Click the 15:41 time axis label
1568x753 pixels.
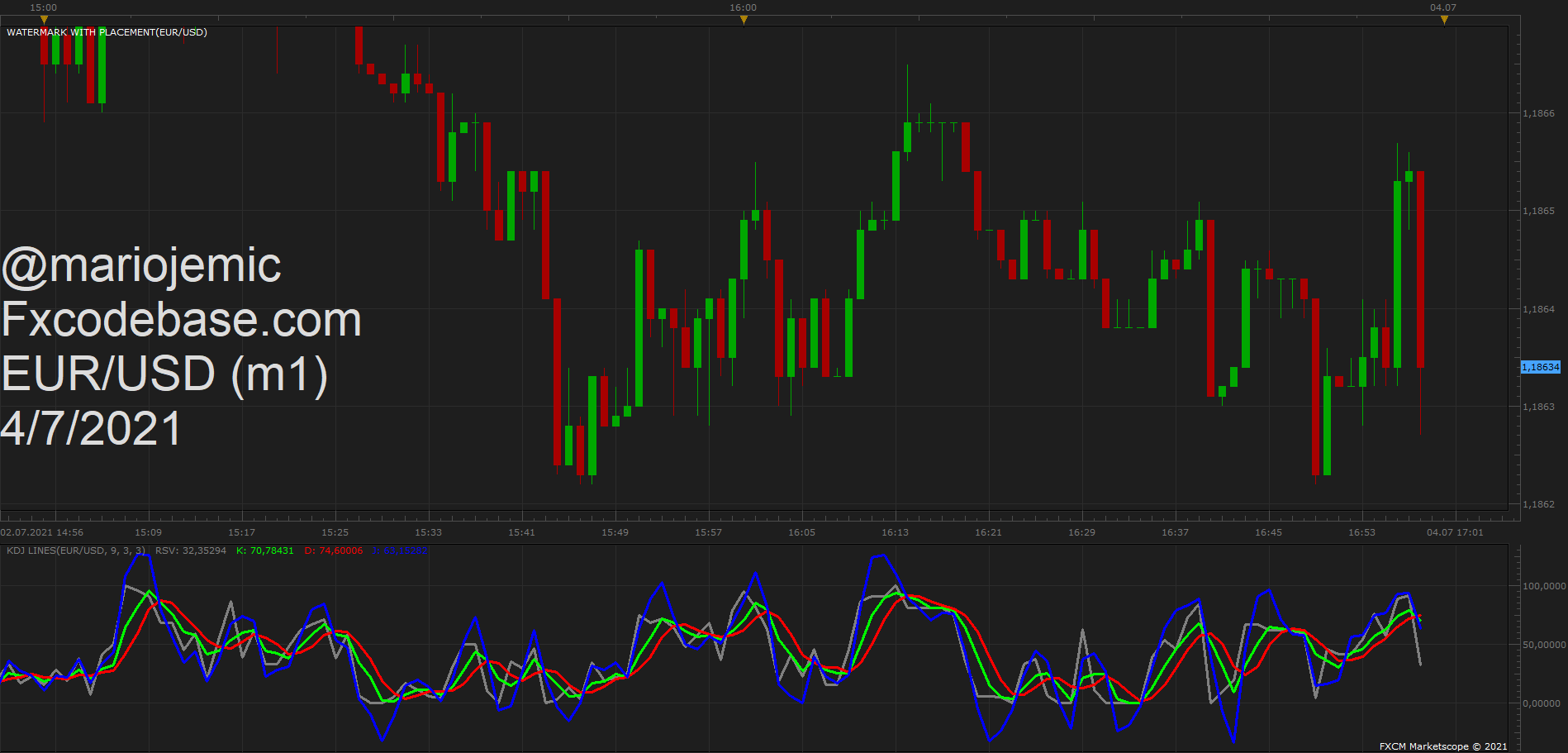[x=522, y=532]
